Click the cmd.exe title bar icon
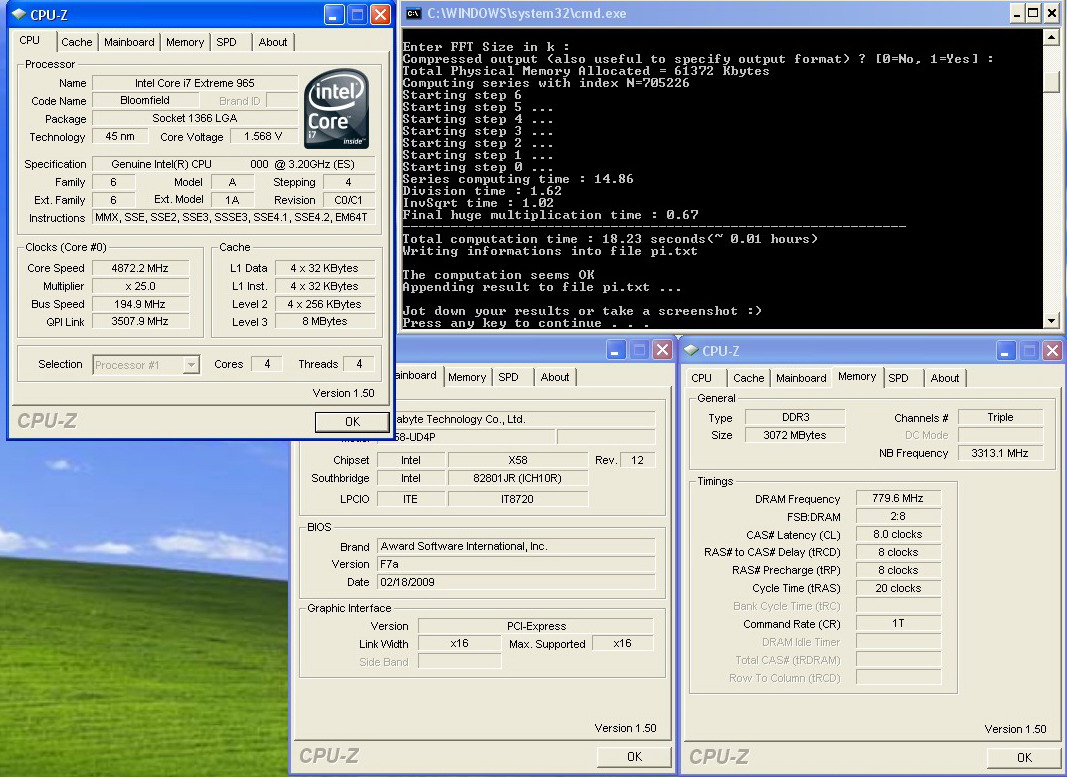Viewport: 1067px width, 777px height. point(412,14)
